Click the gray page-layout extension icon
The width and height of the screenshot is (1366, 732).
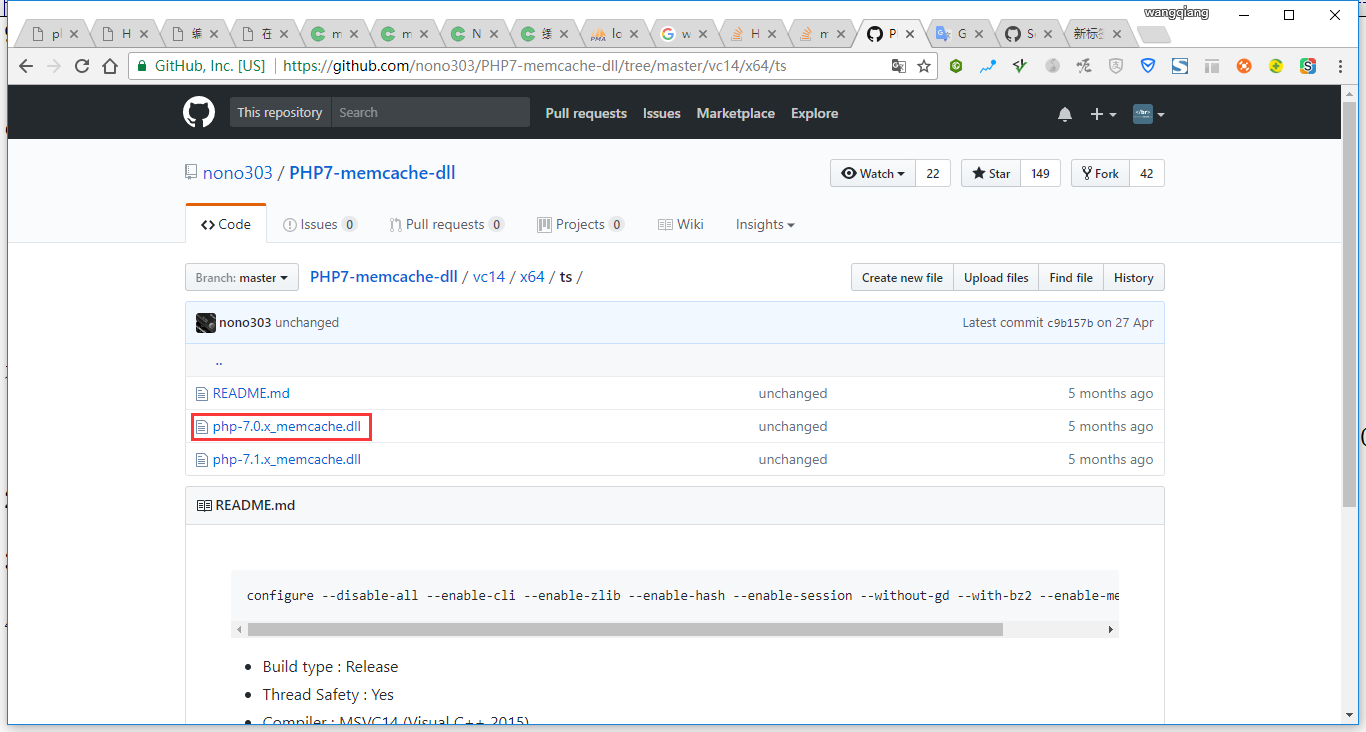(x=1212, y=67)
